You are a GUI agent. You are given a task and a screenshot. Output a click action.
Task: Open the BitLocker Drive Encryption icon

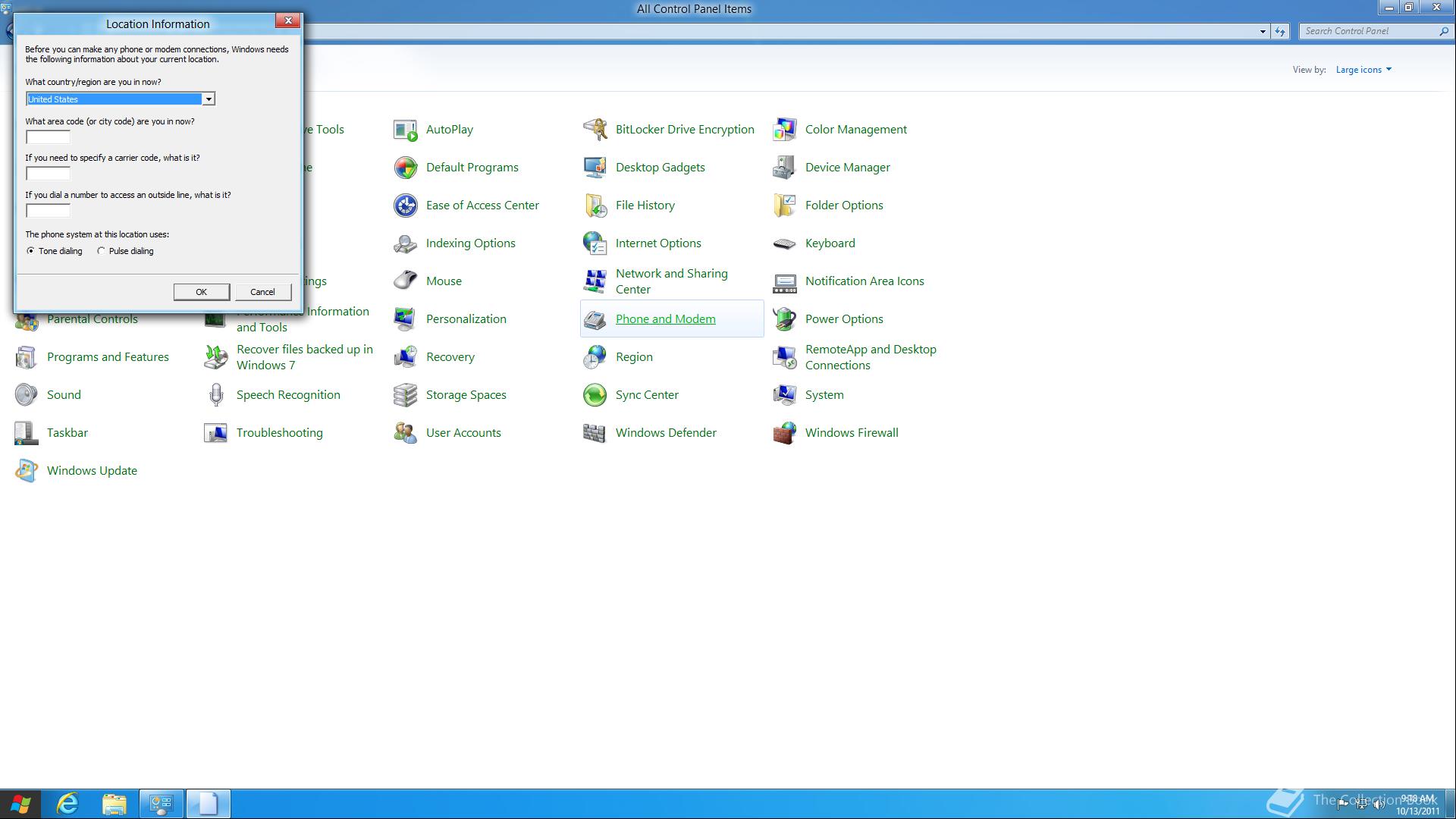595,130
